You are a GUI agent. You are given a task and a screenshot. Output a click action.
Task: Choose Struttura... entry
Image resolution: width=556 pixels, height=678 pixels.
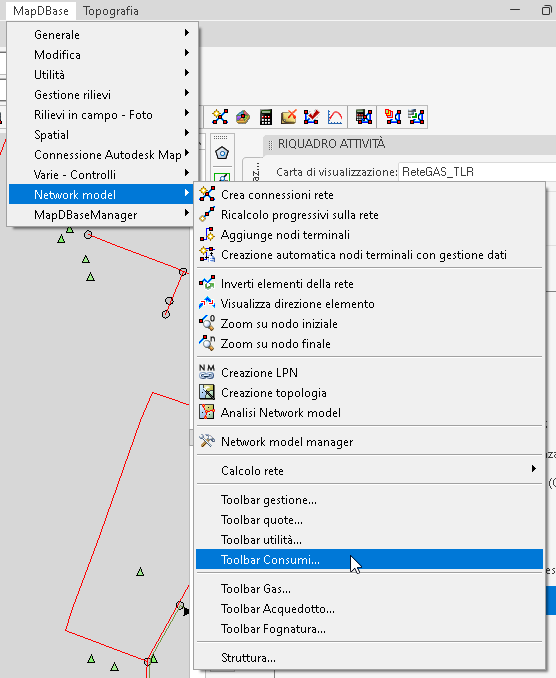point(369,658)
